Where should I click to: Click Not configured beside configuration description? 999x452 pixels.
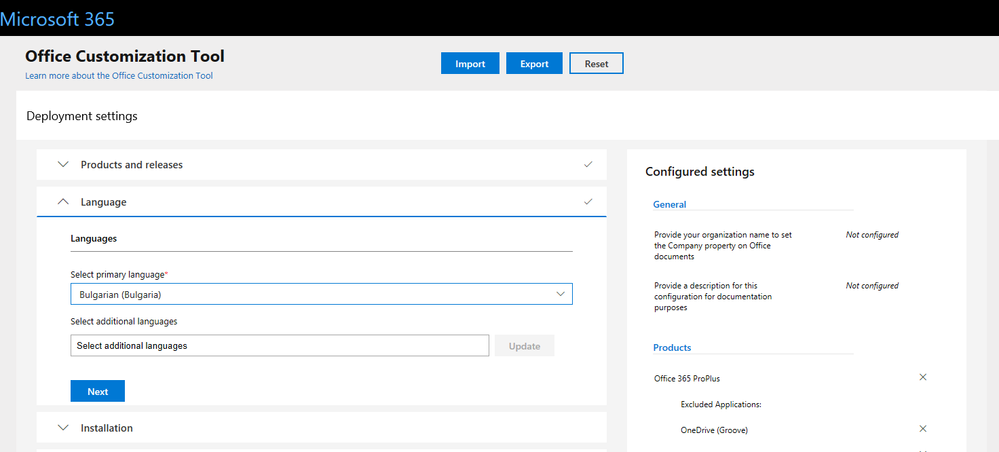point(872,286)
